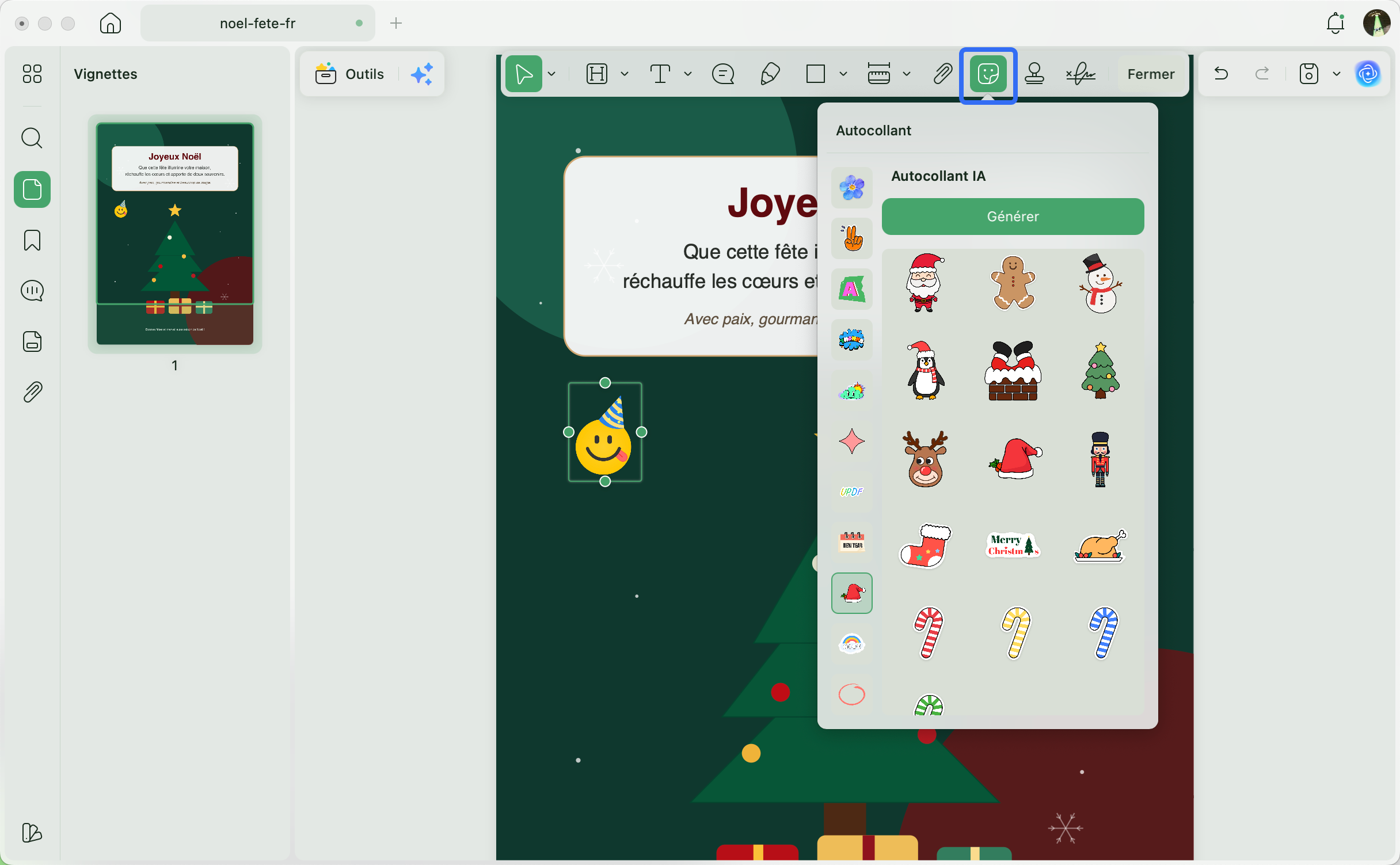
Task: Expand the shape tool dropdown arrow
Action: [x=843, y=74]
